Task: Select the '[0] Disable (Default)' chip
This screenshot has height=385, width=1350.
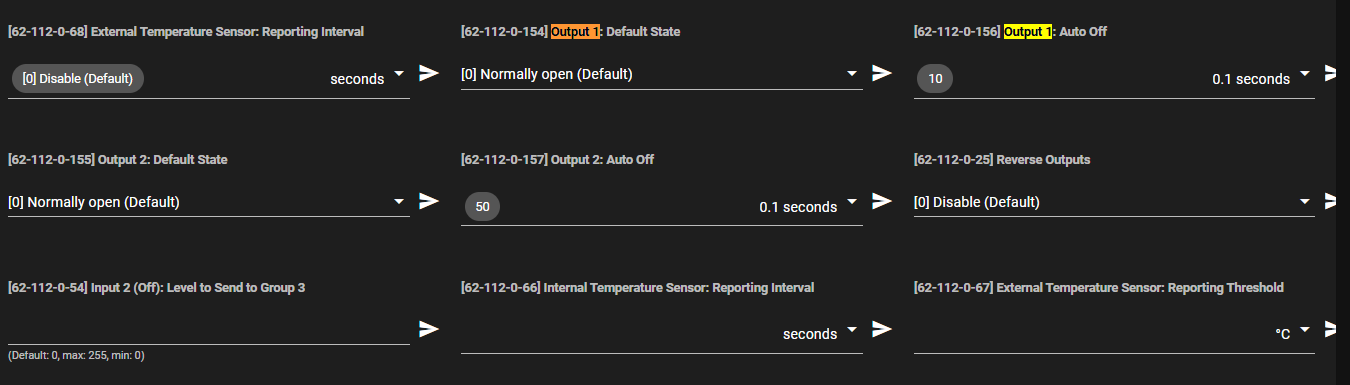Action: tap(78, 79)
